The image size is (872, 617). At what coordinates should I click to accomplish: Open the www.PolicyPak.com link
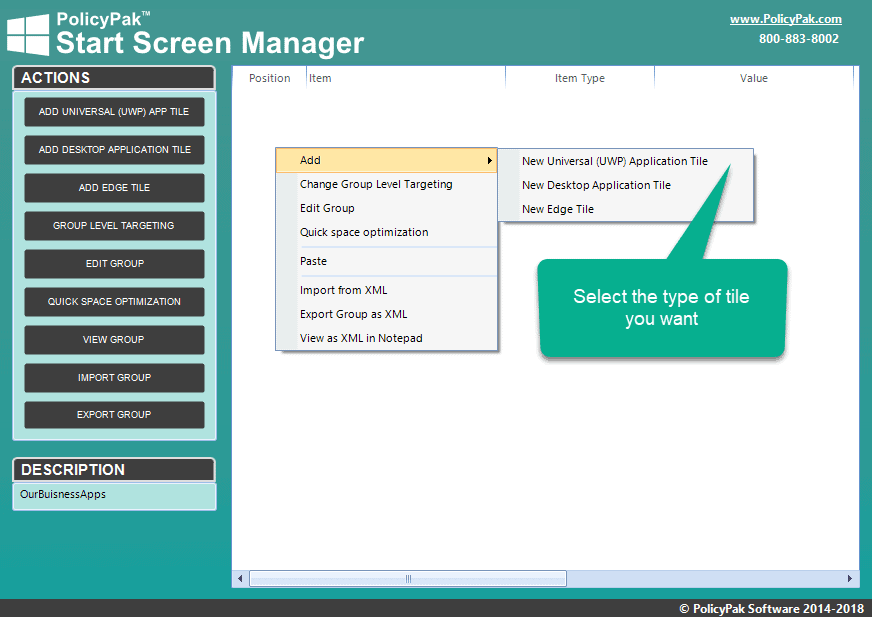point(785,19)
